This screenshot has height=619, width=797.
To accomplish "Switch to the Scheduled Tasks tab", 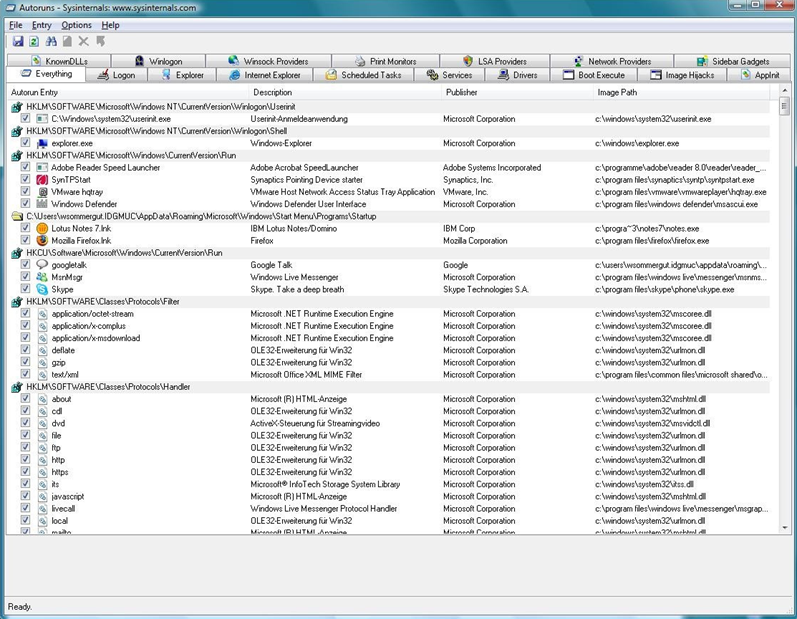I will (x=363, y=75).
